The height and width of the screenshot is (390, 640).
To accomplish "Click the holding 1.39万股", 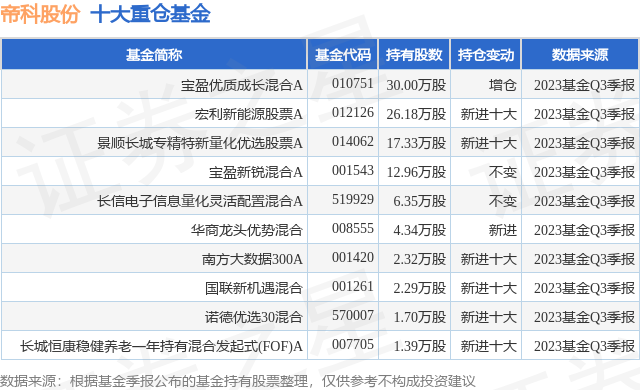I will click(420, 346).
